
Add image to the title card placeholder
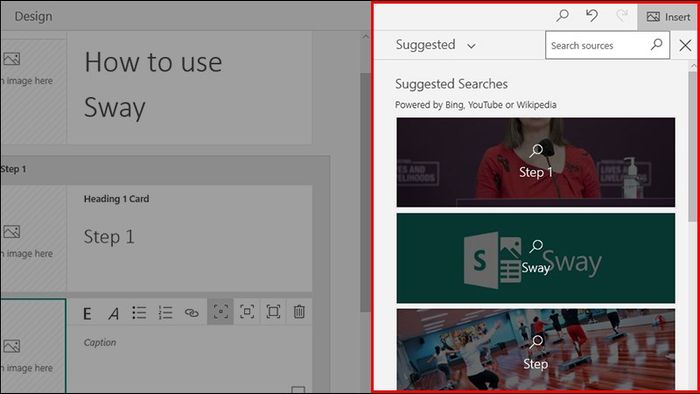33,91
